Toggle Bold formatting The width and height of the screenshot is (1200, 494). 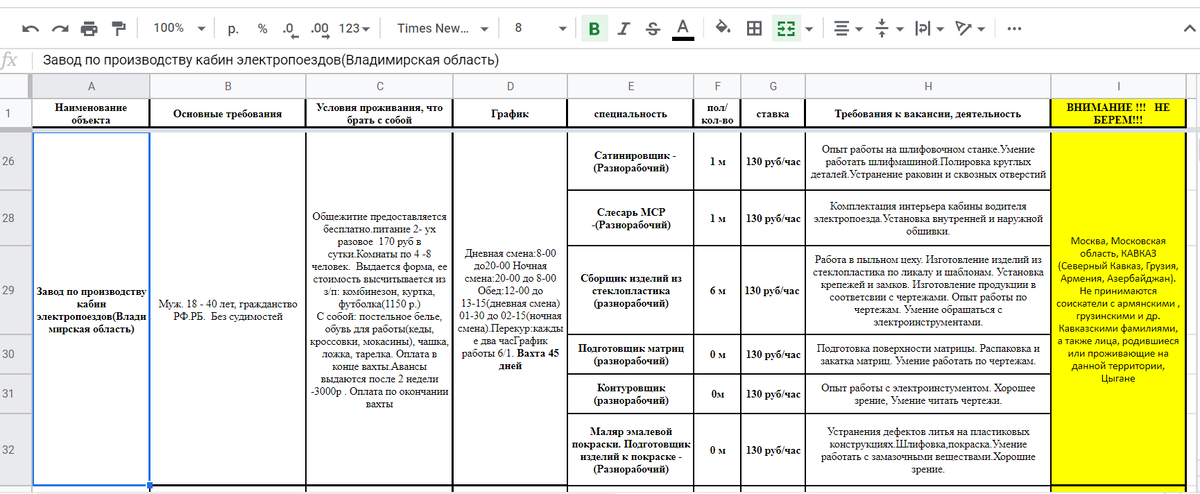(x=593, y=28)
